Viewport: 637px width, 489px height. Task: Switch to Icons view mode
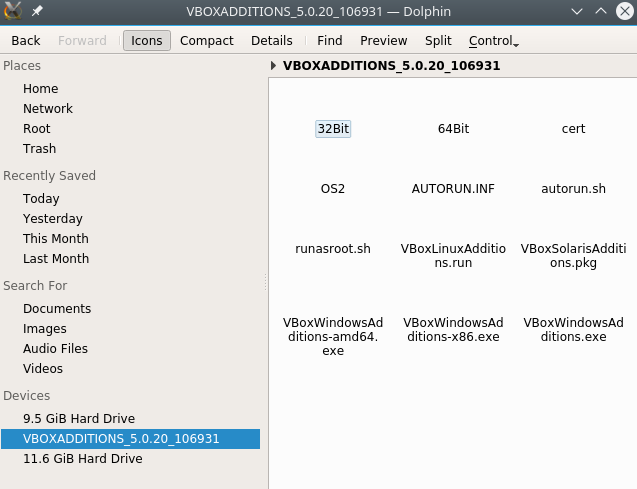click(x=147, y=41)
